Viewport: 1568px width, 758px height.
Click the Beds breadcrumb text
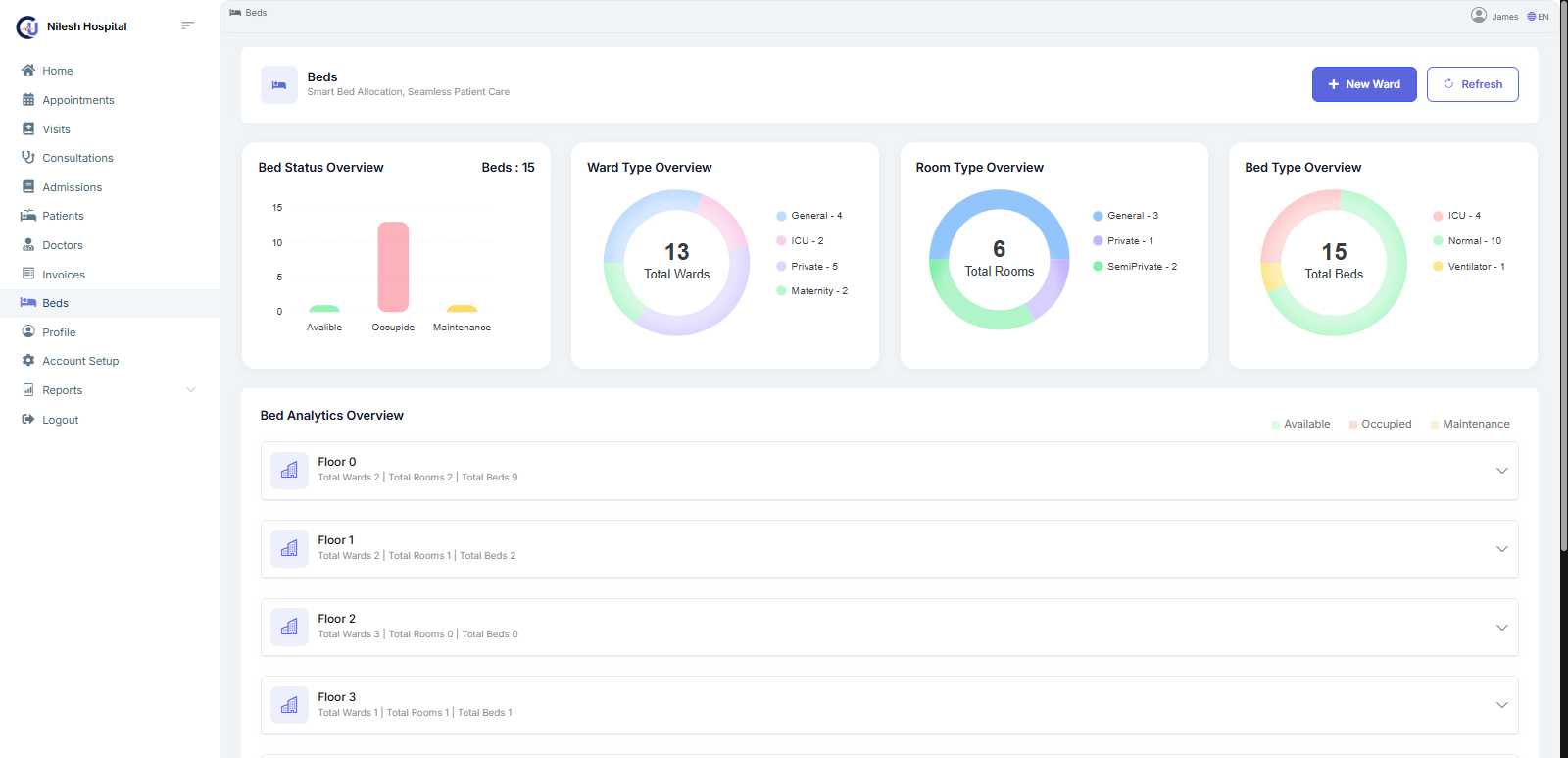pyautogui.click(x=256, y=13)
